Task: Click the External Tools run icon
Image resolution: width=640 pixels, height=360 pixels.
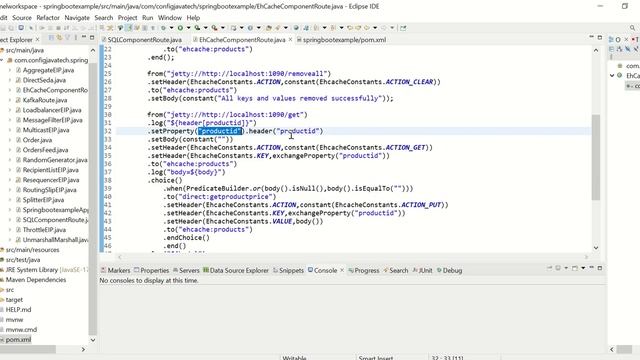Action: pos(214,28)
